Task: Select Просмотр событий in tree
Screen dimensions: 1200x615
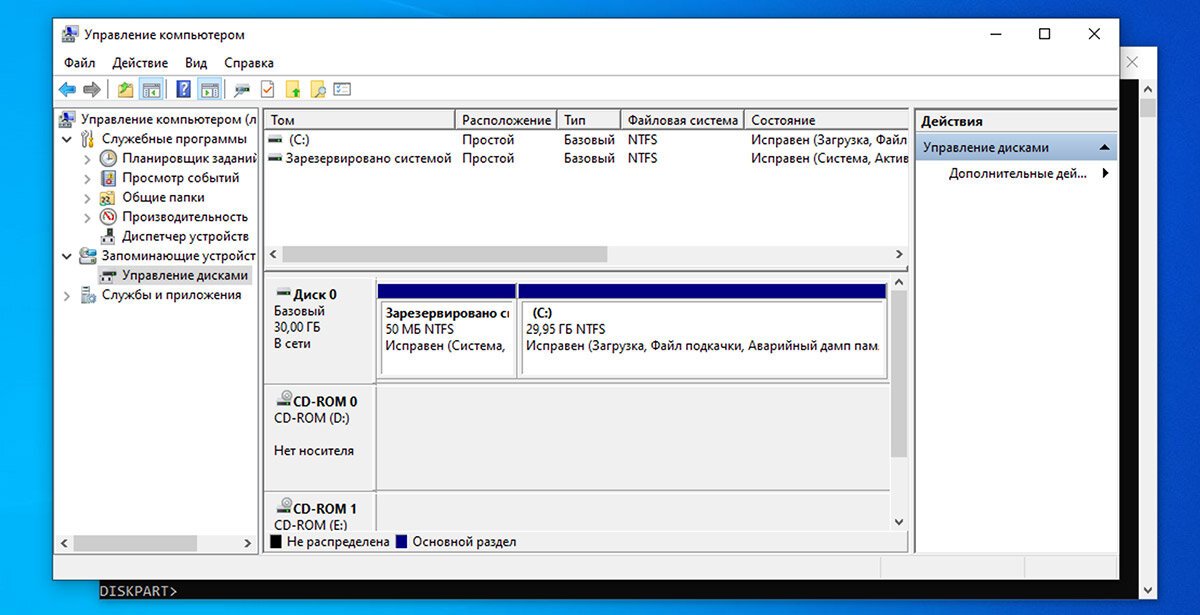Action: tap(181, 178)
